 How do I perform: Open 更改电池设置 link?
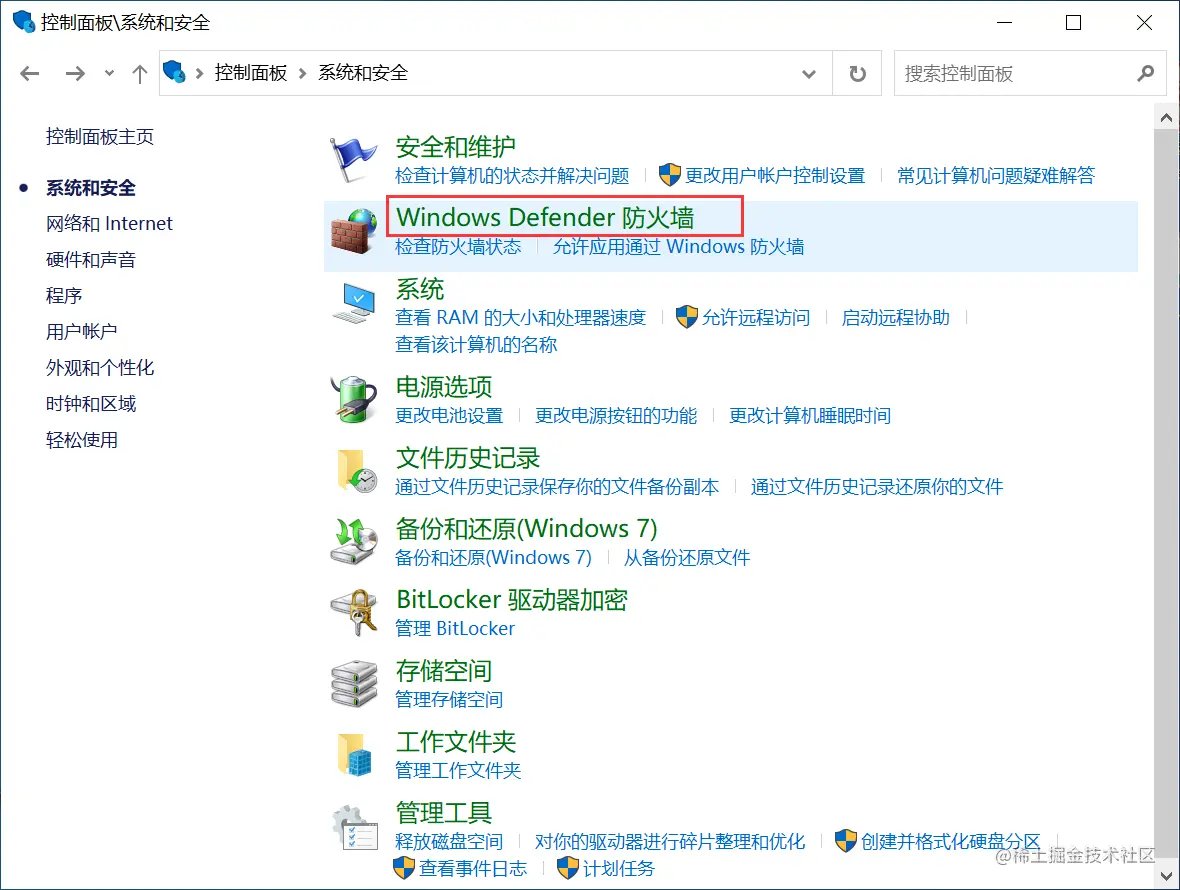(449, 415)
